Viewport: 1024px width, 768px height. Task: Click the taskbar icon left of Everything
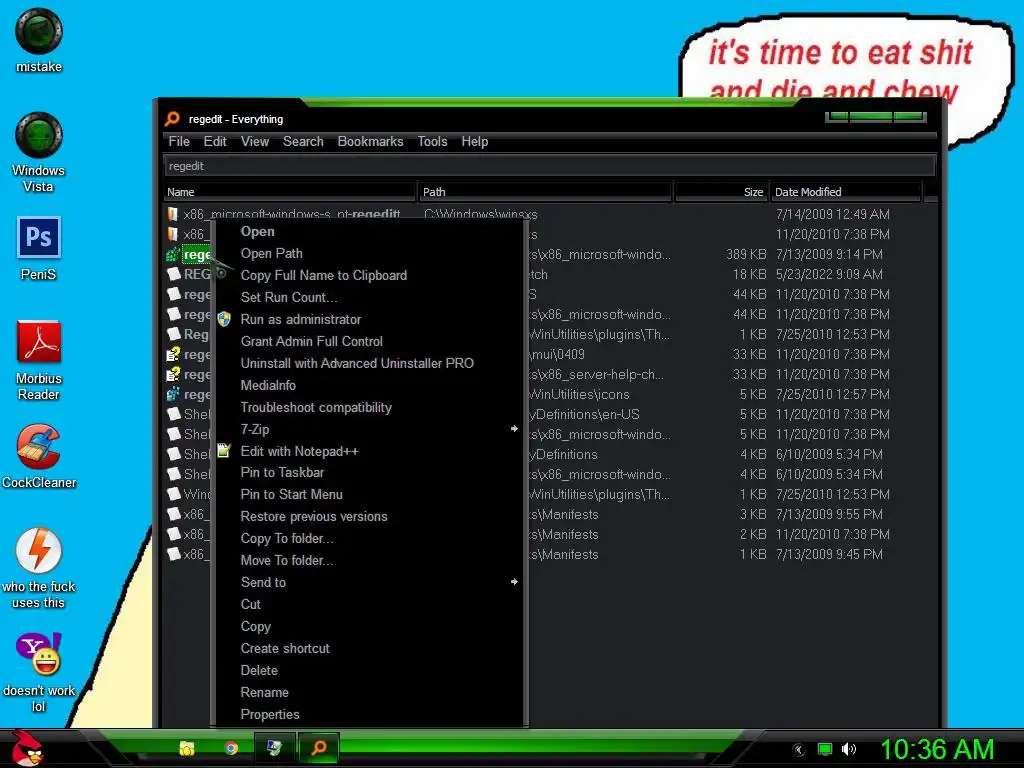coord(274,748)
